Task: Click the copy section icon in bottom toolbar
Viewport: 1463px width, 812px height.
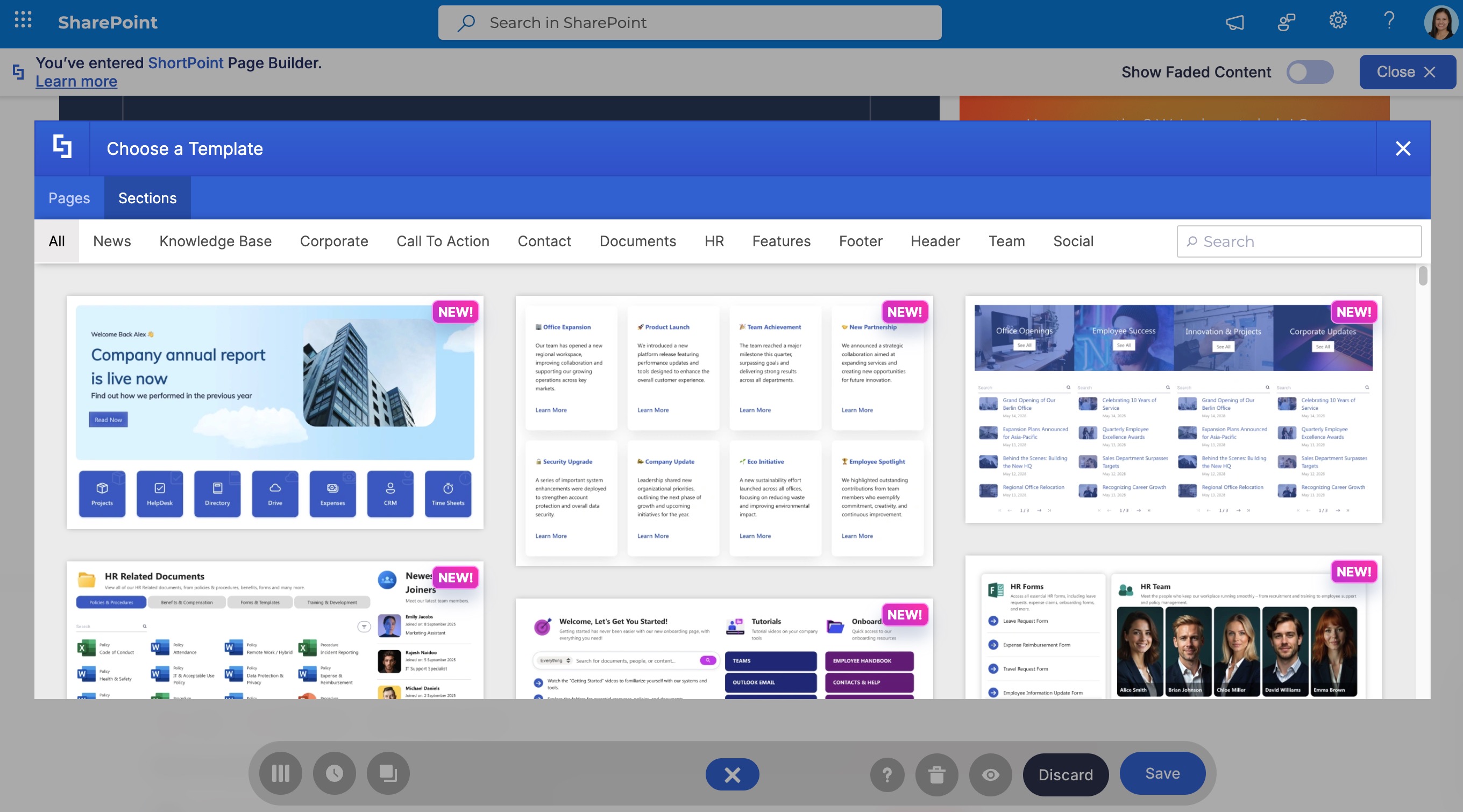Action: coord(388,773)
